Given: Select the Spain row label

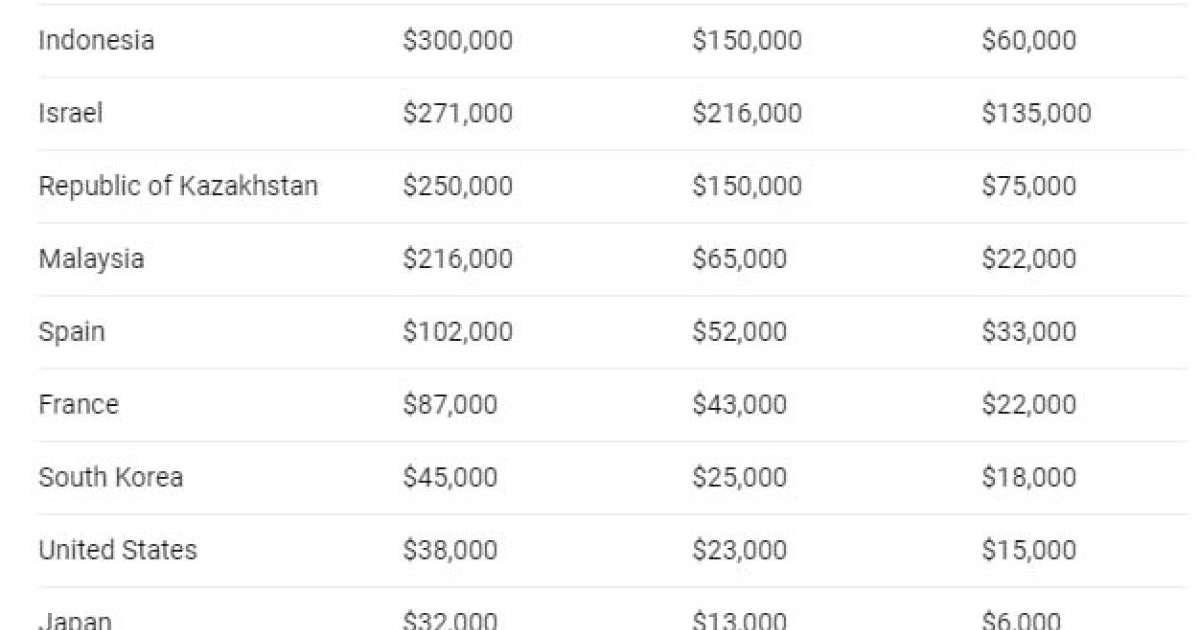Looking at the screenshot, I should coord(71,332).
